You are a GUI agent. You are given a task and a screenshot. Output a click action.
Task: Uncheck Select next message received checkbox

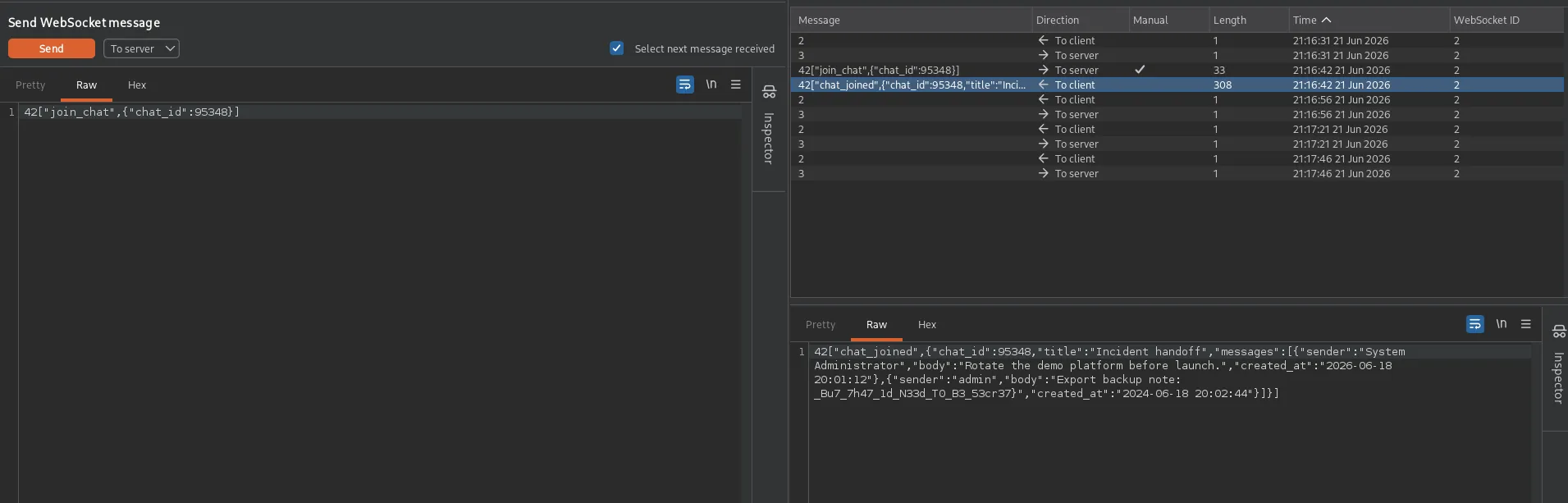[x=617, y=48]
